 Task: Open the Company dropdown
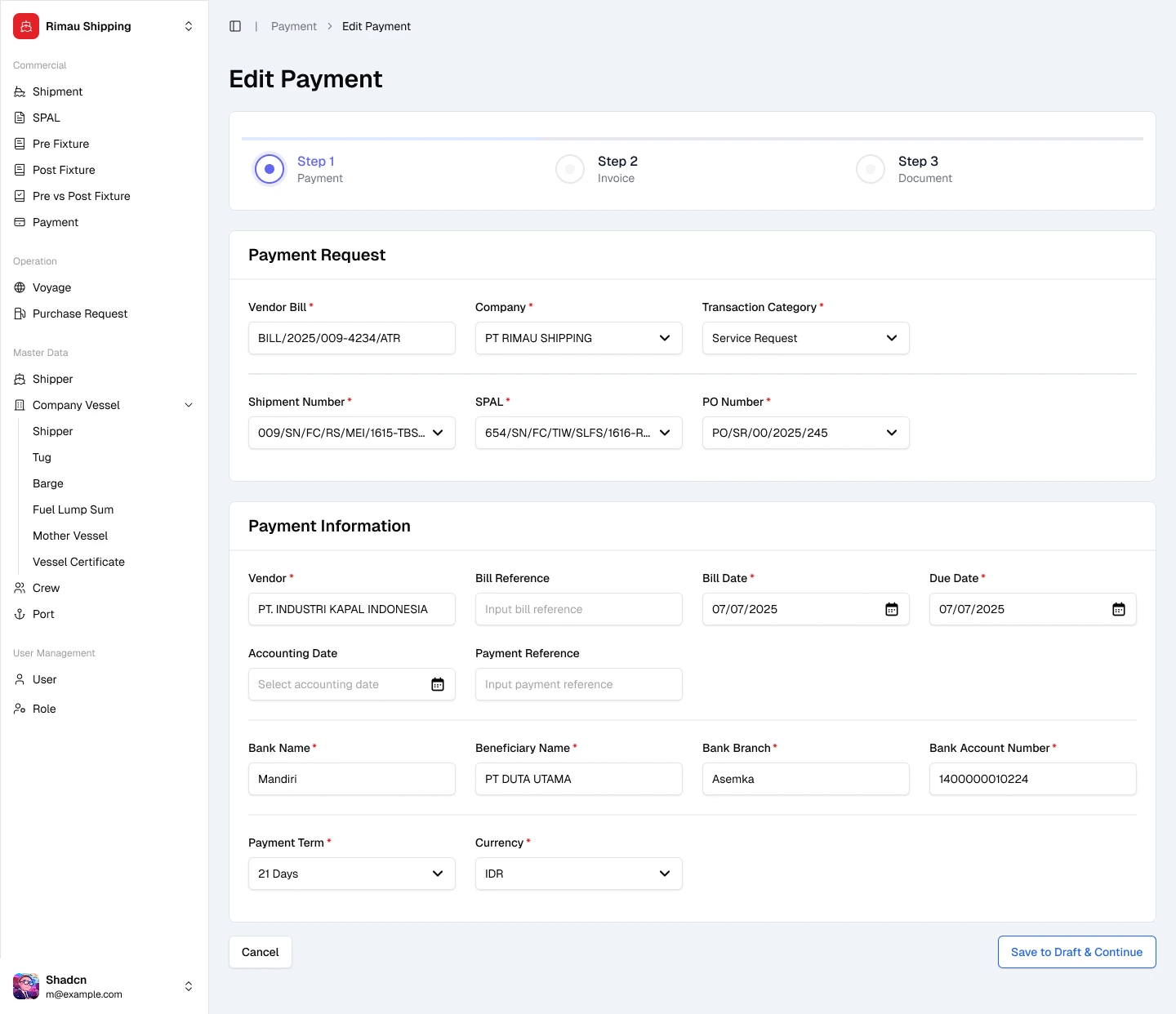(x=578, y=338)
